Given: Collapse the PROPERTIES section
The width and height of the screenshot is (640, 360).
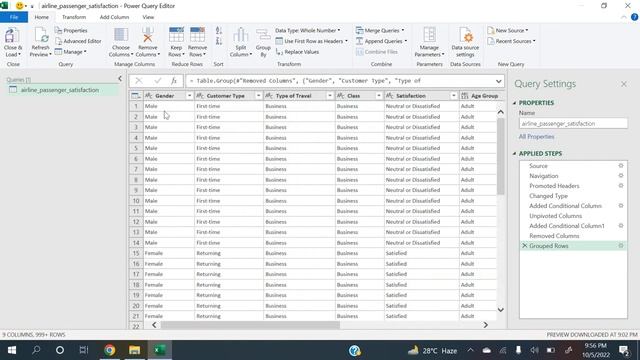Looking at the screenshot, I should (514, 103).
